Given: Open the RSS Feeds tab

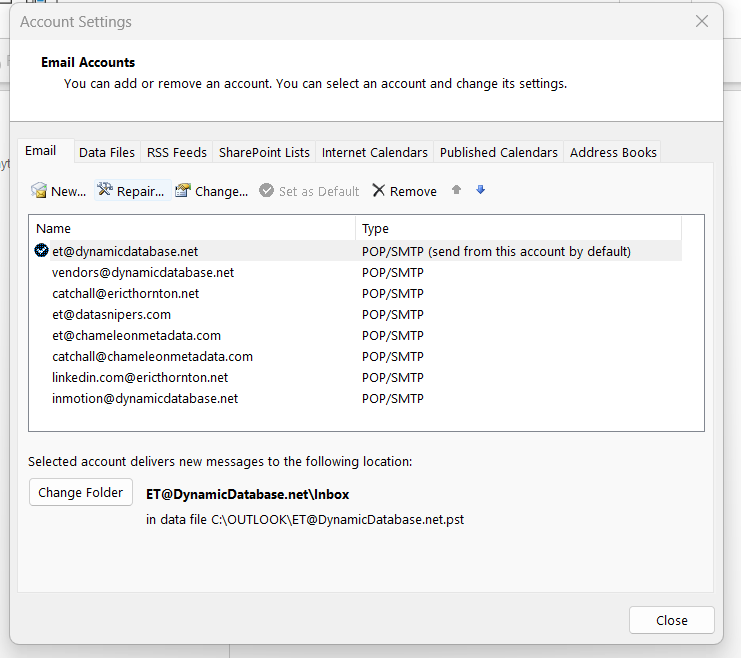Looking at the screenshot, I should click(177, 152).
